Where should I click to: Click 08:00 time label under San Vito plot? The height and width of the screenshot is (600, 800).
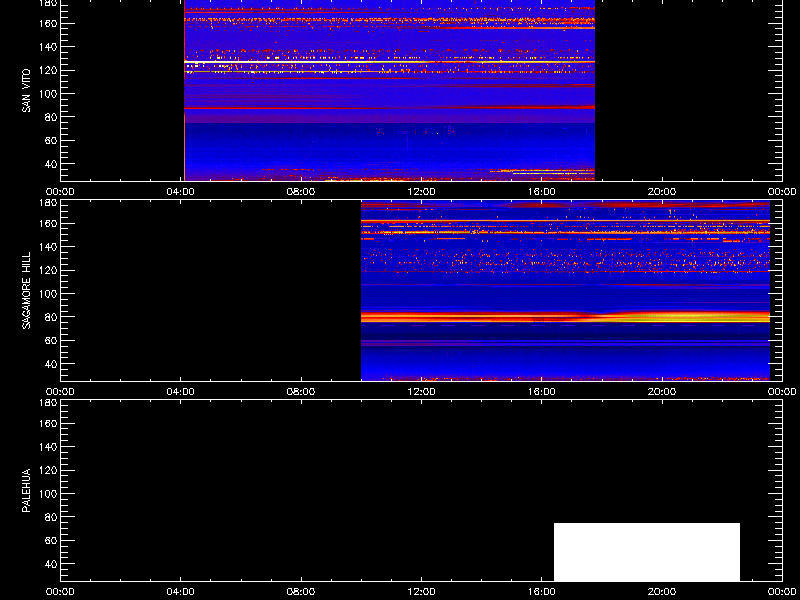point(301,192)
